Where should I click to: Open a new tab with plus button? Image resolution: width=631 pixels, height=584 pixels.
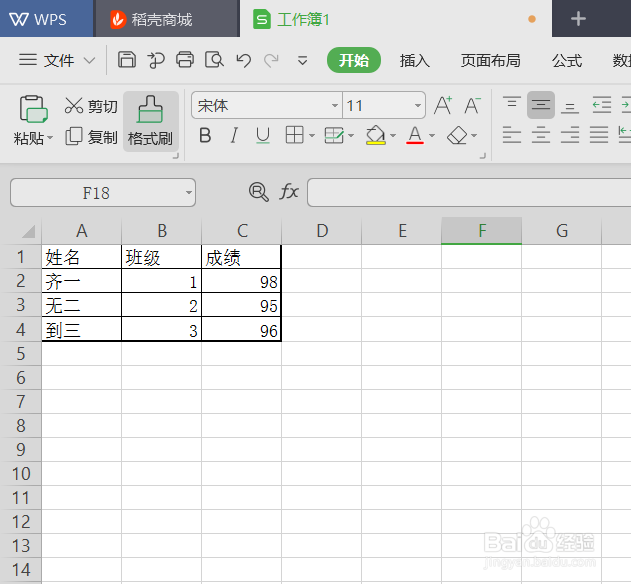point(578,19)
